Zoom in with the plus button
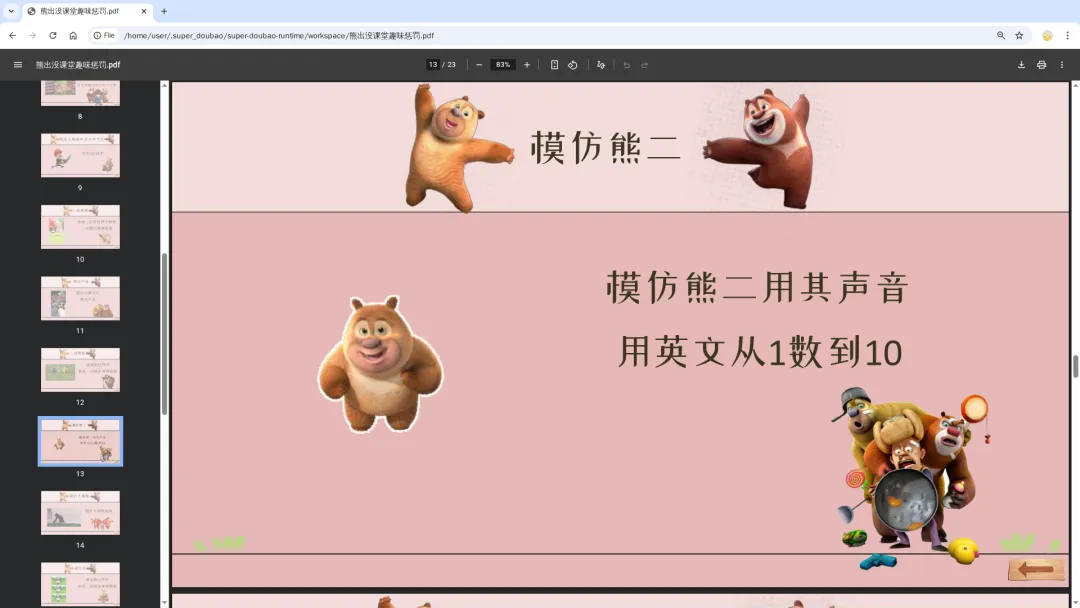 (x=527, y=65)
